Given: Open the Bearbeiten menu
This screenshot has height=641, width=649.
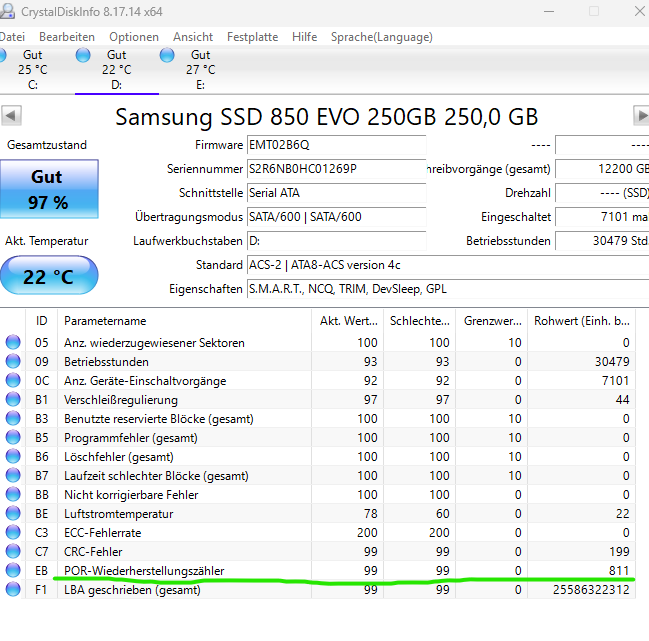Looking at the screenshot, I should [67, 37].
